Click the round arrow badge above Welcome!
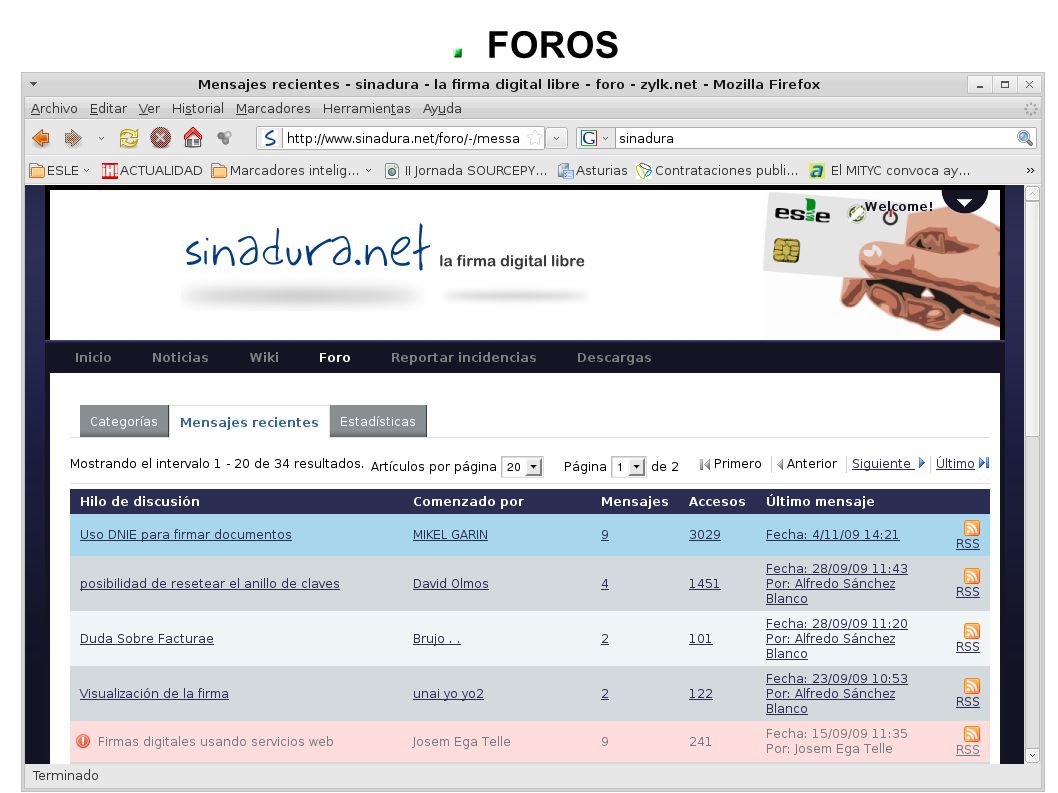 [x=965, y=200]
